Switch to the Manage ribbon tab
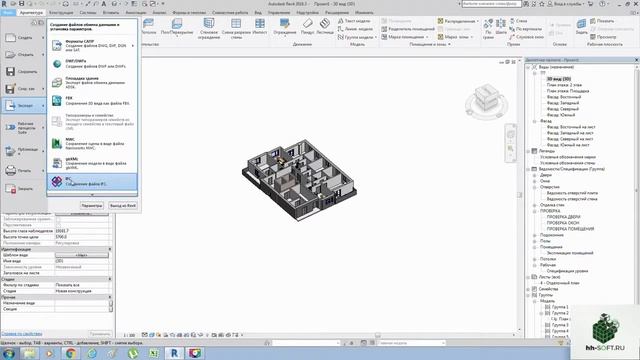Viewport: 640px width, 360px height. click(x=279, y=13)
